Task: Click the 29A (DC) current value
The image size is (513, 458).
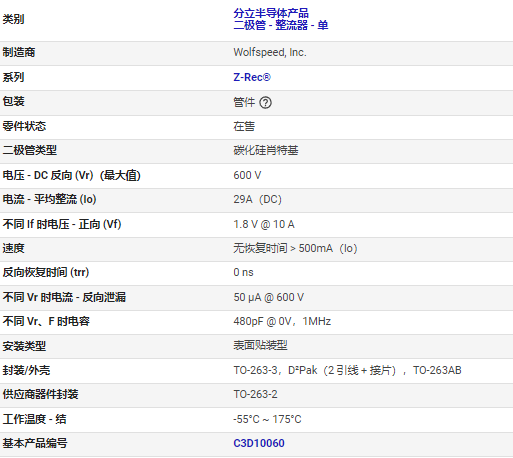Action: (257, 199)
